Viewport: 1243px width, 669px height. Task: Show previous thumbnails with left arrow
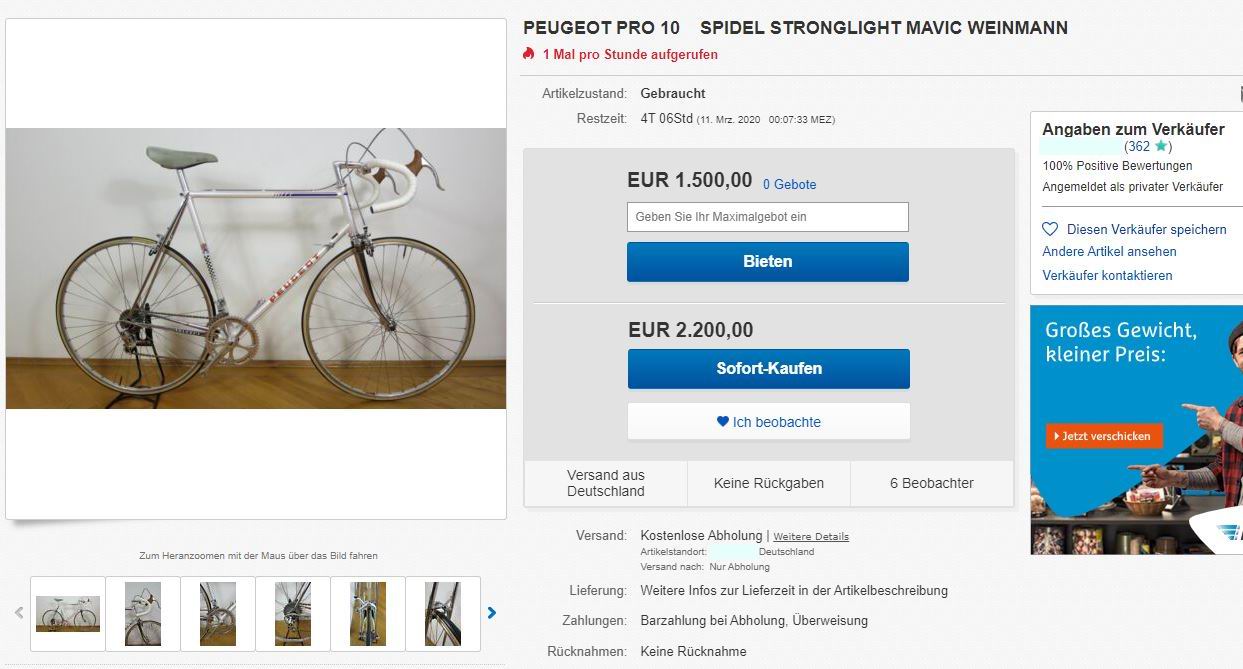coord(18,613)
